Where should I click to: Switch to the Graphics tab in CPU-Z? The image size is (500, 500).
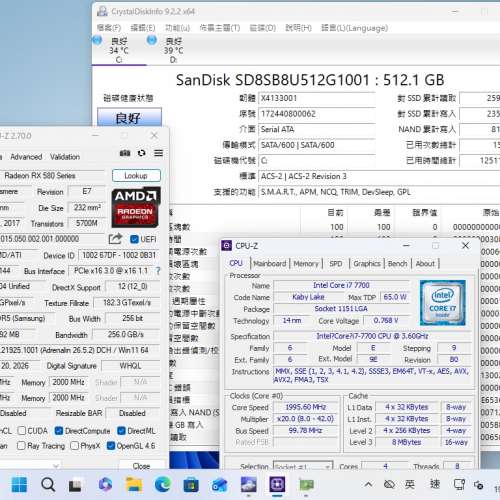pyautogui.click(x=367, y=264)
